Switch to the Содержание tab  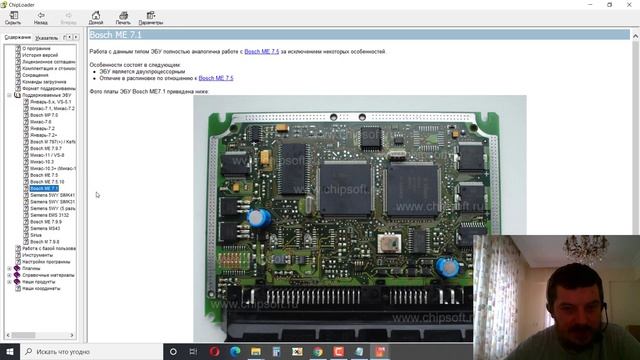[18, 37]
